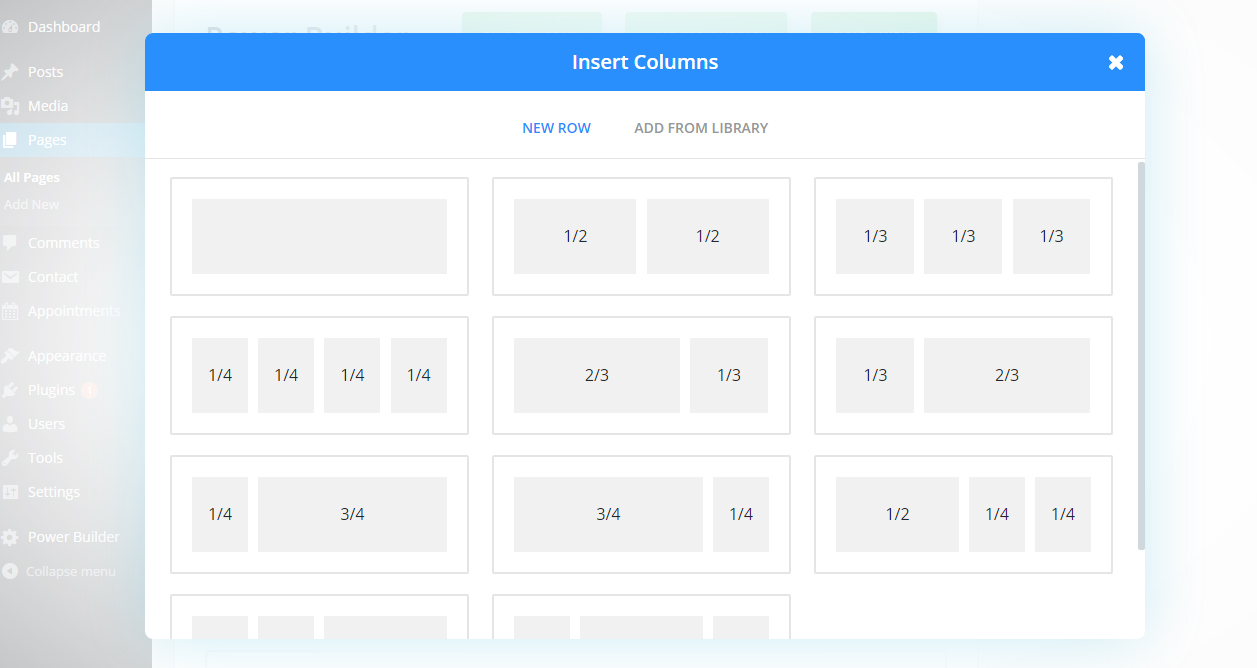Click the Comments speech bubble icon

(x=10, y=243)
